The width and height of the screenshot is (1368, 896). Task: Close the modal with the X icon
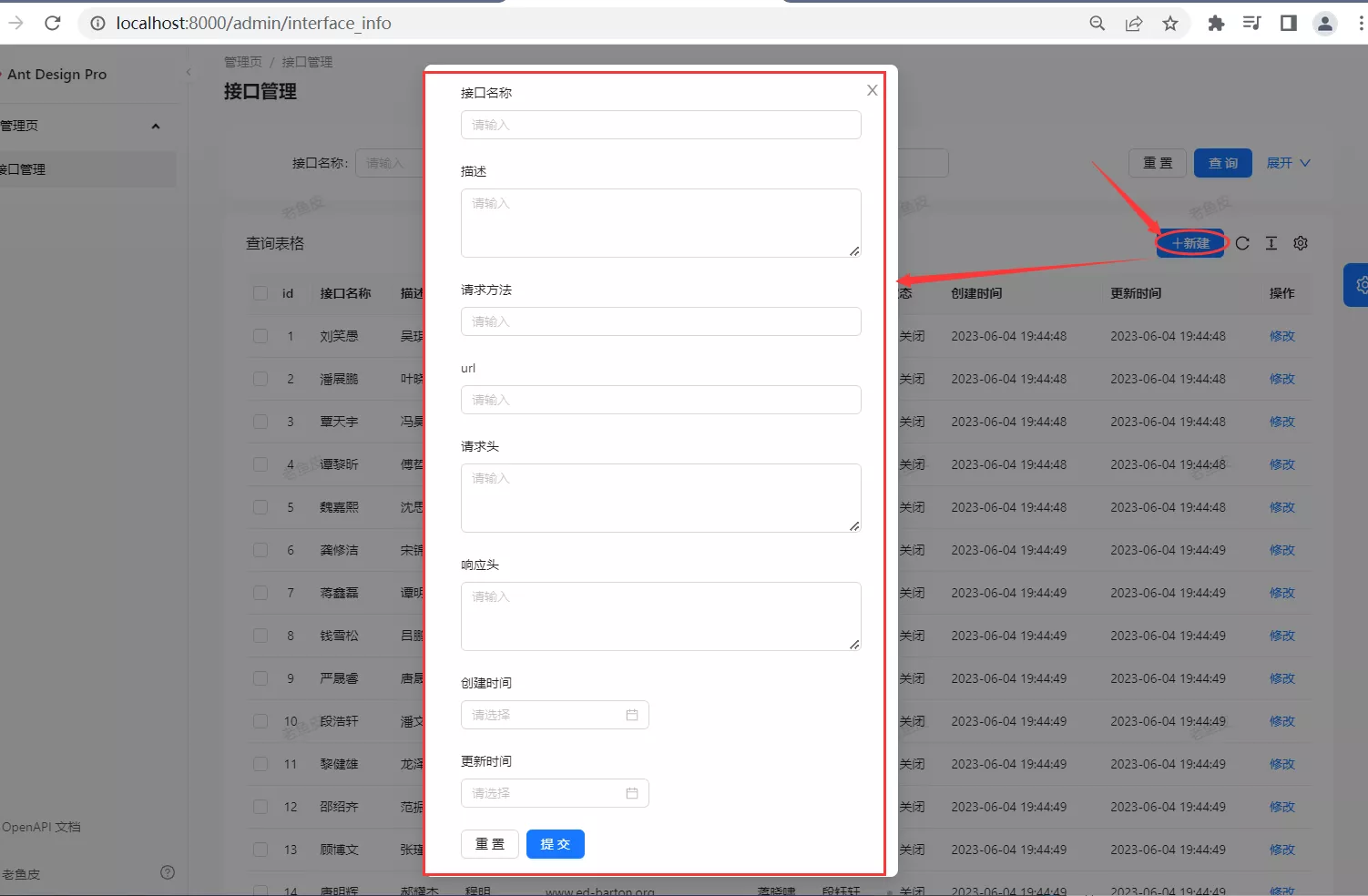click(872, 90)
